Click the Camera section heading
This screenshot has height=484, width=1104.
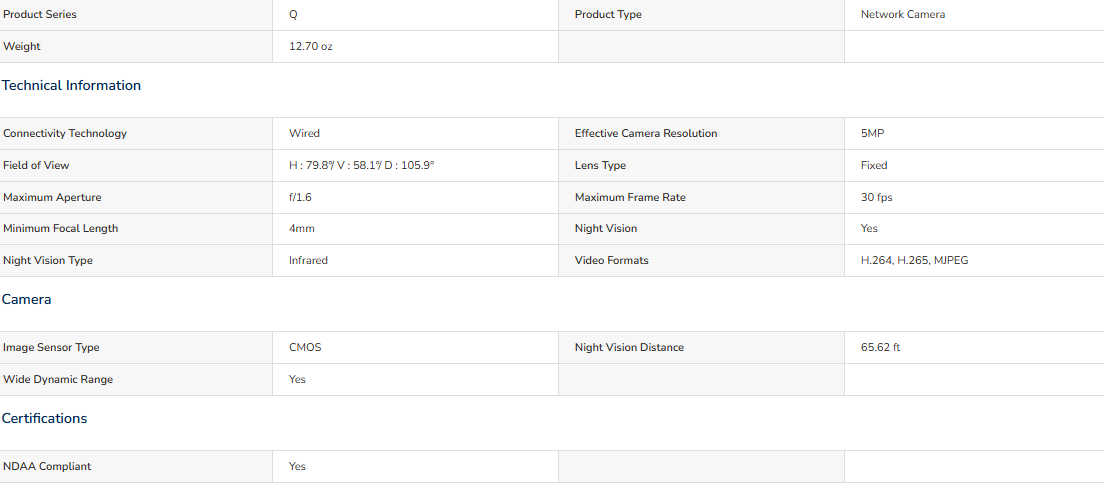pos(27,299)
